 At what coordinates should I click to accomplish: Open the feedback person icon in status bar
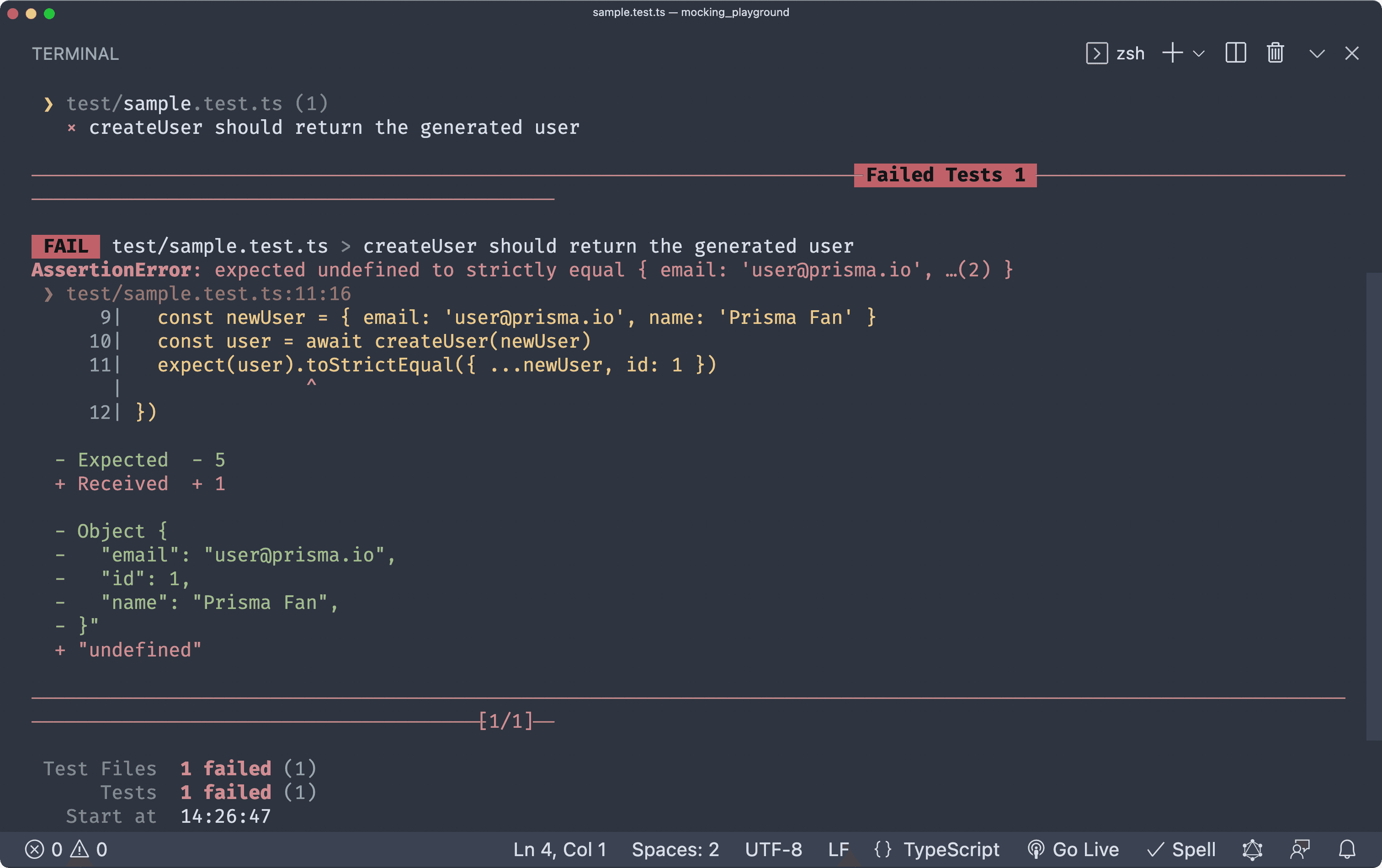[1299, 849]
